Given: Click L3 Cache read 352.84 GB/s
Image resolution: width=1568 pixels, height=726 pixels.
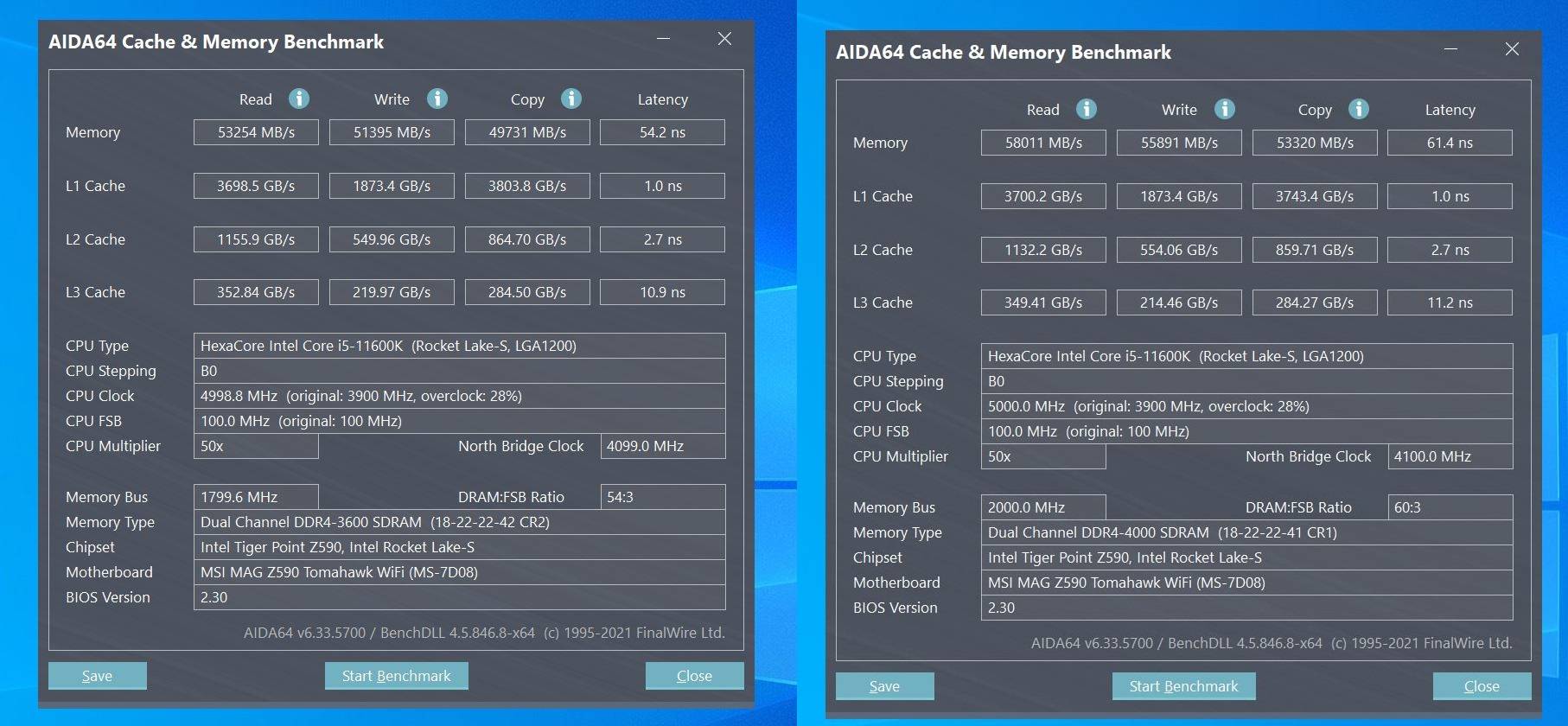Looking at the screenshot, I should point(256,292).
